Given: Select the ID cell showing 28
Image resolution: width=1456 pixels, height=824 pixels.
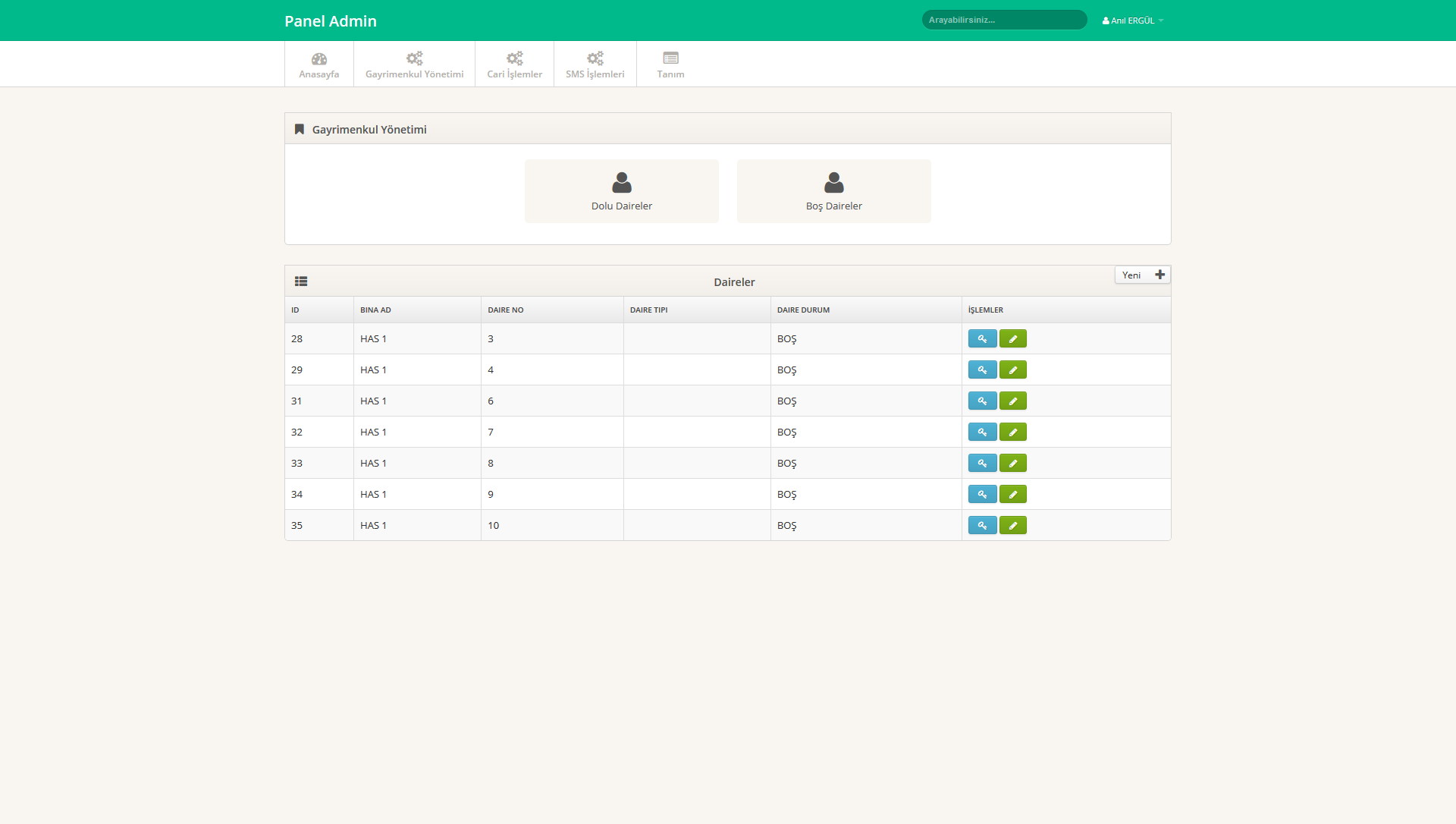Looking at the screenshot, I should [x=319, y=338].
